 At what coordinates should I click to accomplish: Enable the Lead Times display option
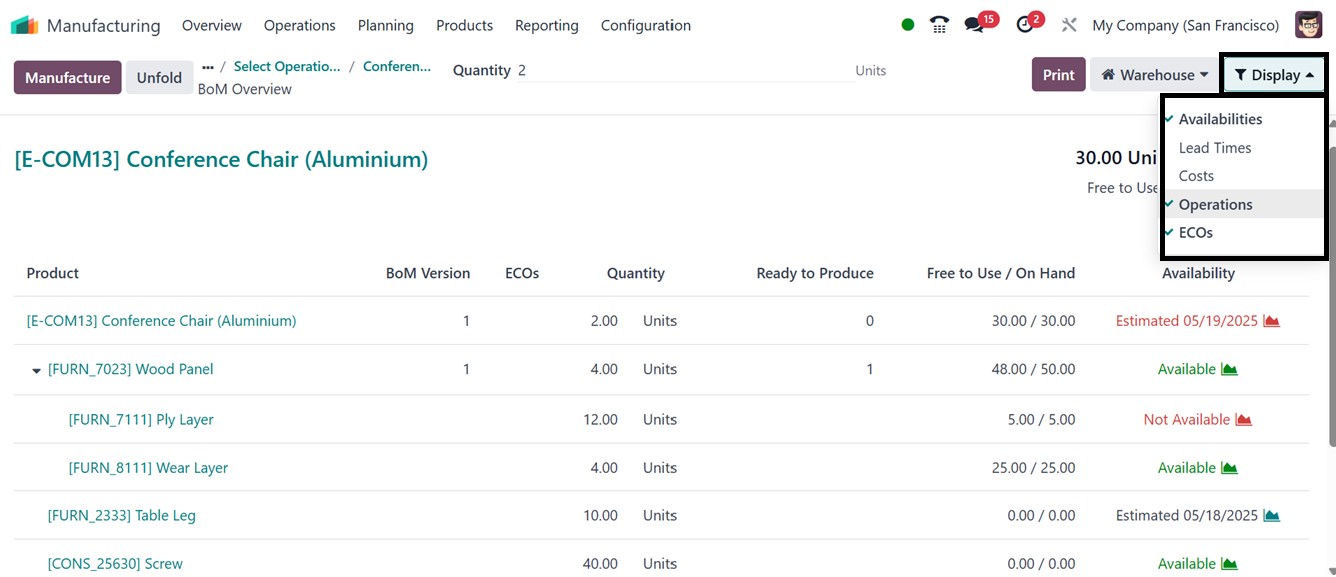[1214, 148]
